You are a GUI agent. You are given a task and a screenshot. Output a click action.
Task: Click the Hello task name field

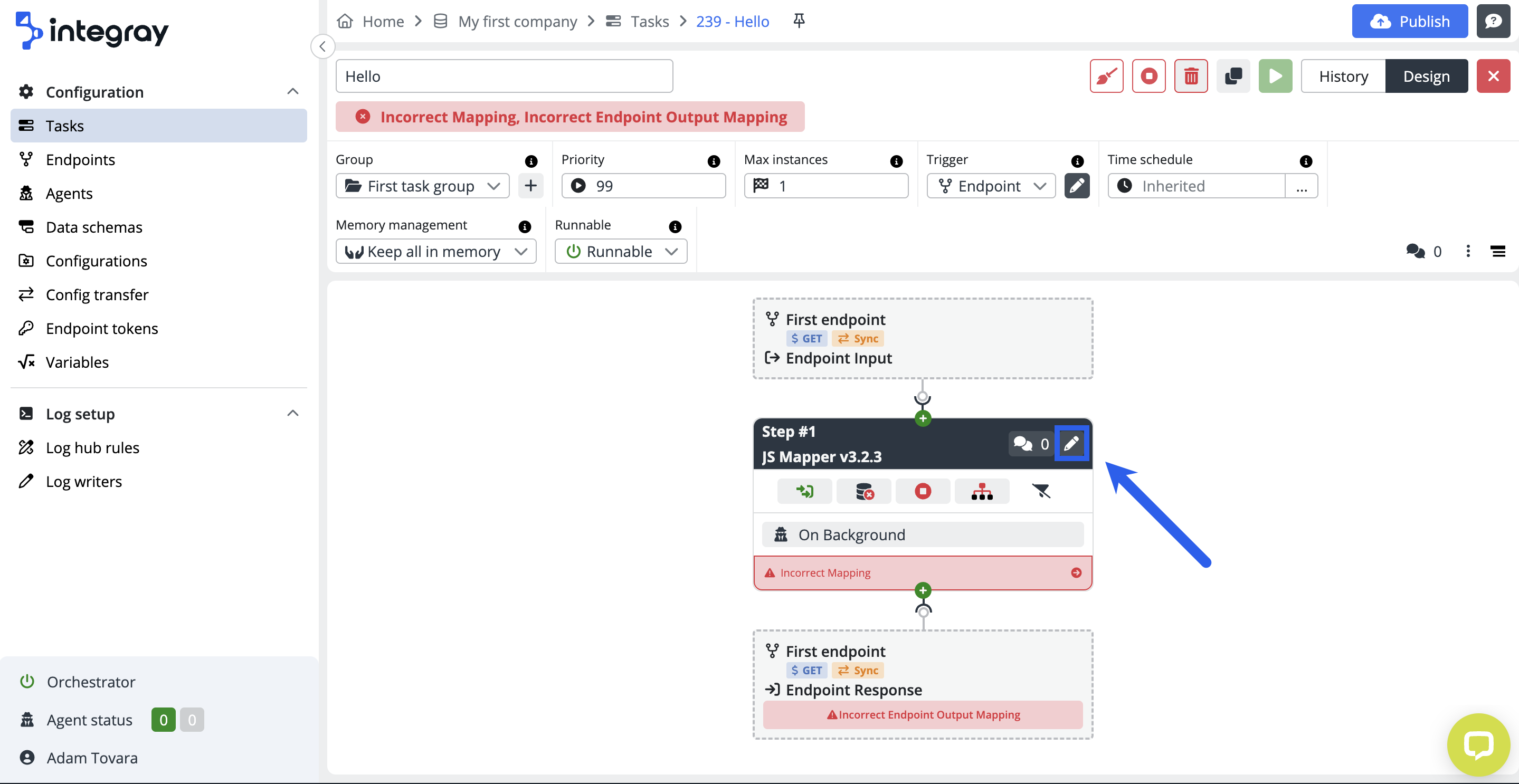tap(504, 76)
